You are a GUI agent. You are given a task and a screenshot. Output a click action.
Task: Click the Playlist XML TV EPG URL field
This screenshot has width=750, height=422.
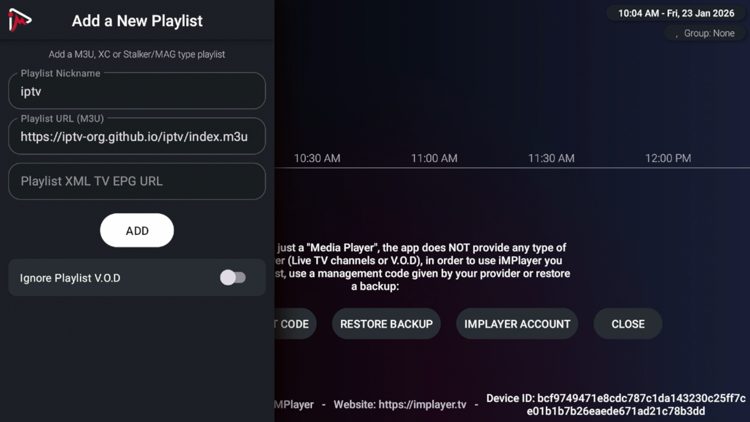(x=137, y=181)
